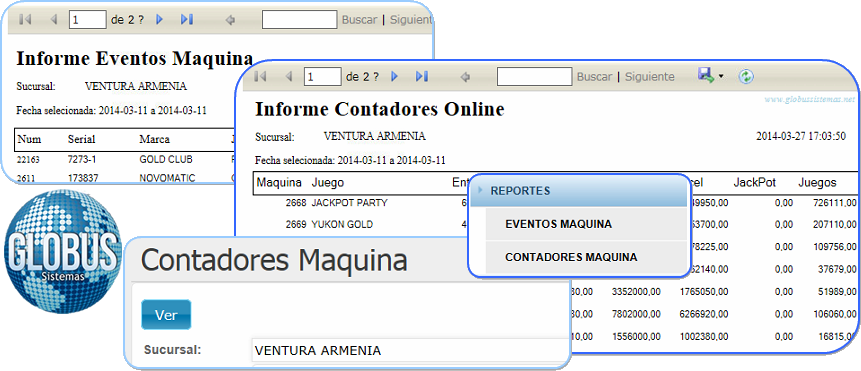The width and height of the screenshot is (861, 371).
Task: Click the export save disk icon
Action: 706,76
